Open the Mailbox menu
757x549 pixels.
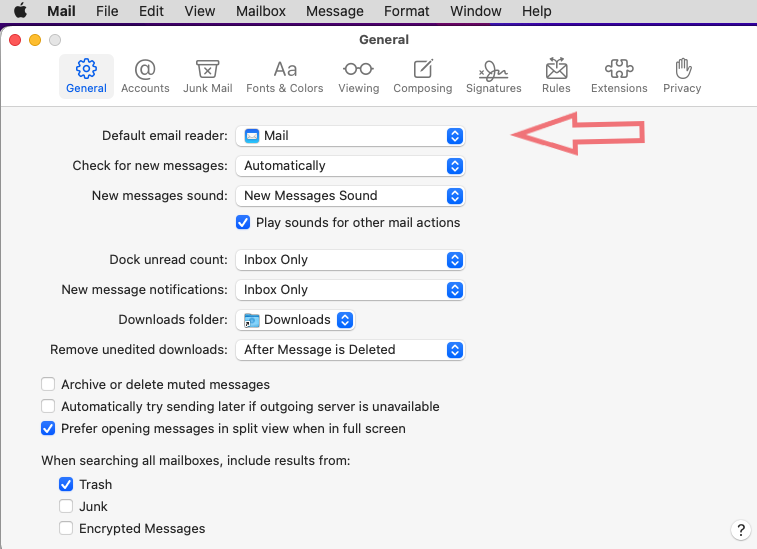tap(261, 11)
